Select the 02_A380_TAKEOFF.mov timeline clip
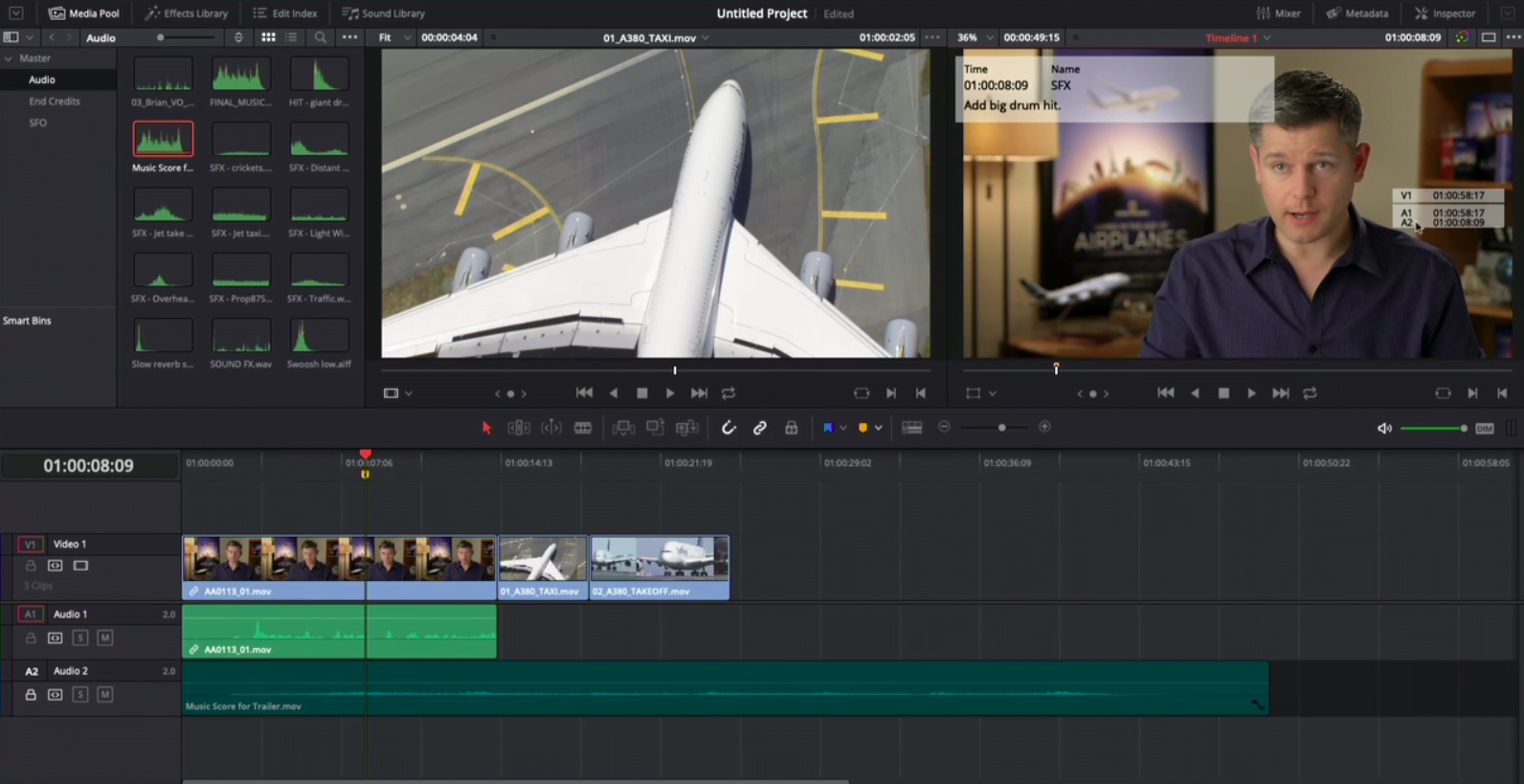Screen dimensions: 1524x784 pyautogui.click(x=660, y=568)
